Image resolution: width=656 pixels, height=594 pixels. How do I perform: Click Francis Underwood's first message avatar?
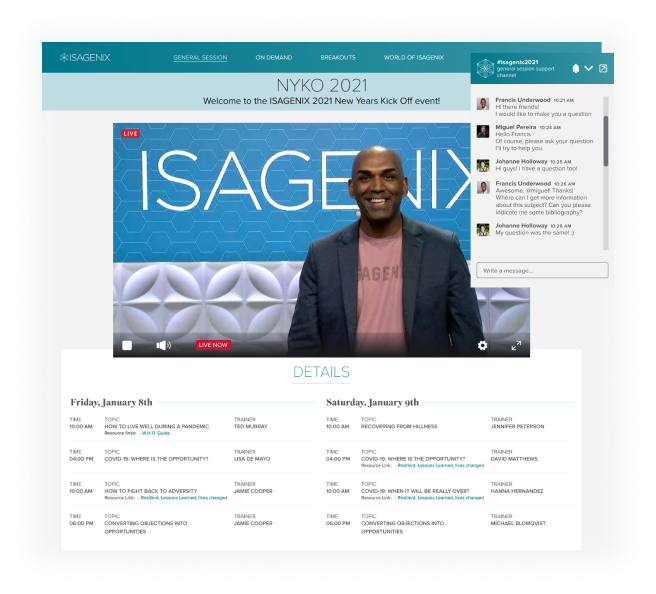[483, 104]
